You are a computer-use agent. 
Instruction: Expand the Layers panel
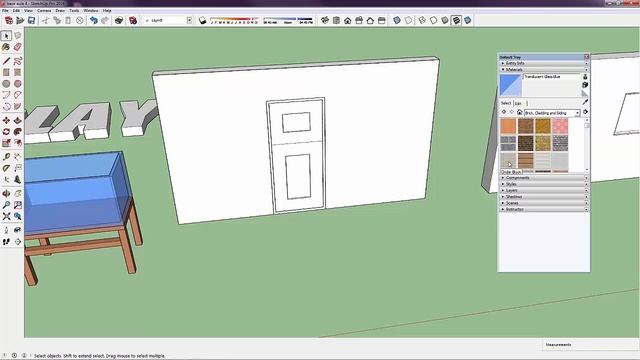tap(544, 191)
